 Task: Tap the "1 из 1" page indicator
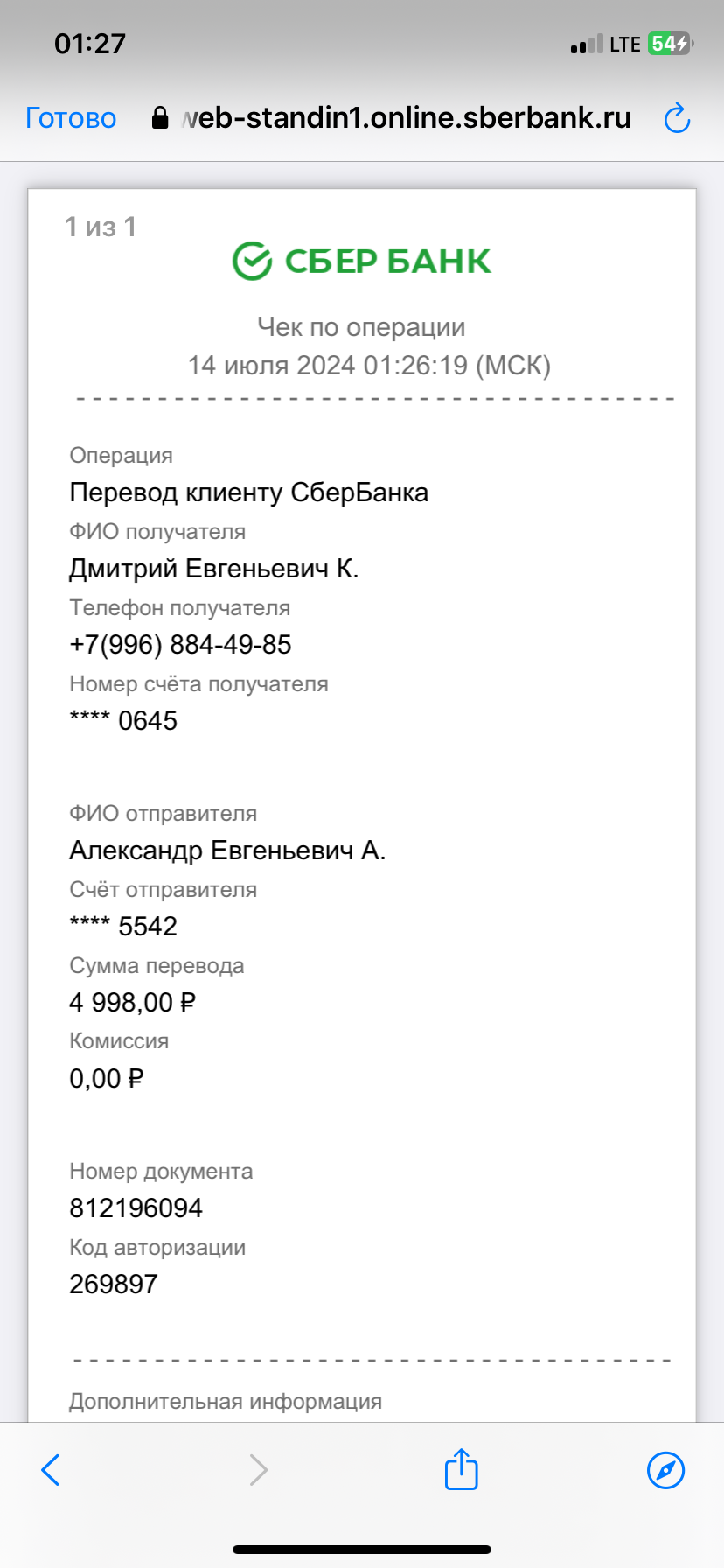click(101, 227)
